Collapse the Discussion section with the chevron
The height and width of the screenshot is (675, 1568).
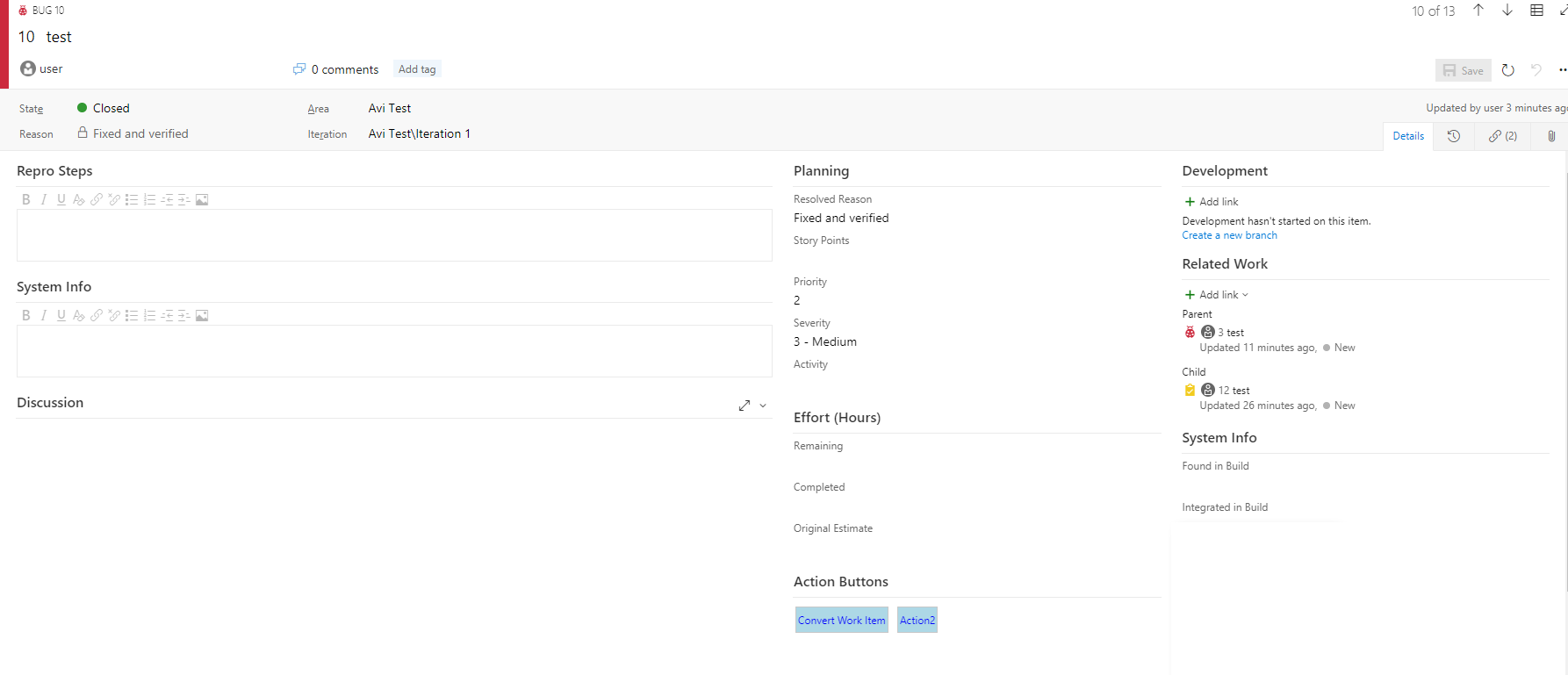[763, 406]
